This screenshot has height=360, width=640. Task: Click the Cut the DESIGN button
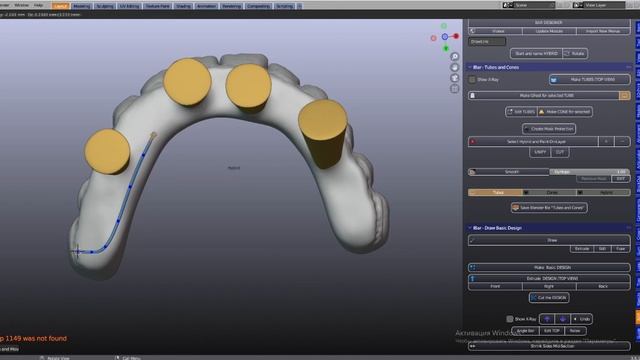pos(549,298)
